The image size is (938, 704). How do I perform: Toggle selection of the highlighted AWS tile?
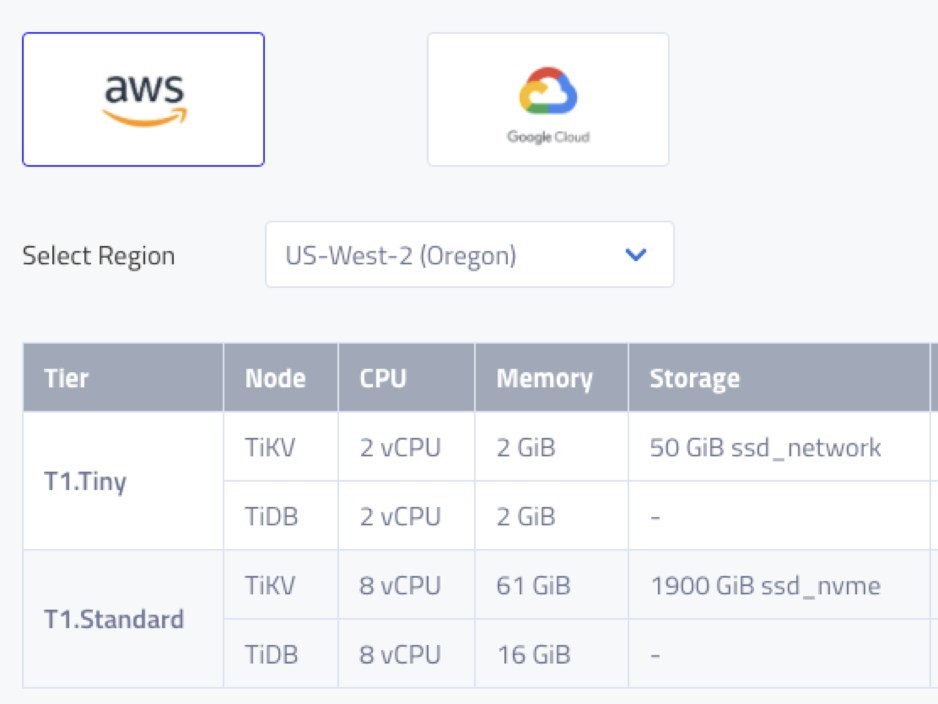144,97
